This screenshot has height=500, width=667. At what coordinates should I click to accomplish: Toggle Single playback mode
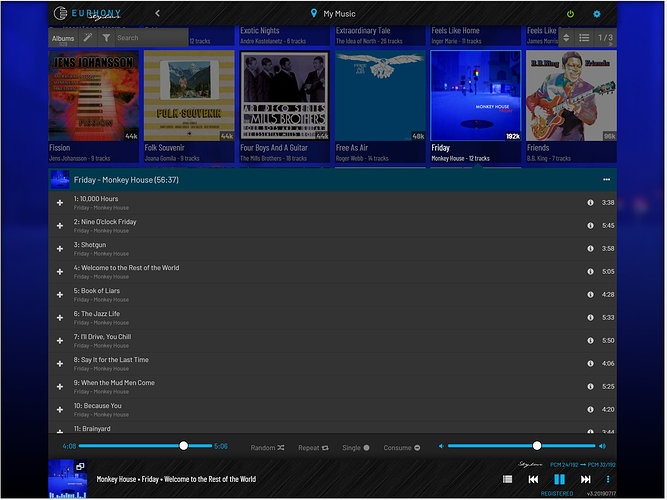click(356, 448)
